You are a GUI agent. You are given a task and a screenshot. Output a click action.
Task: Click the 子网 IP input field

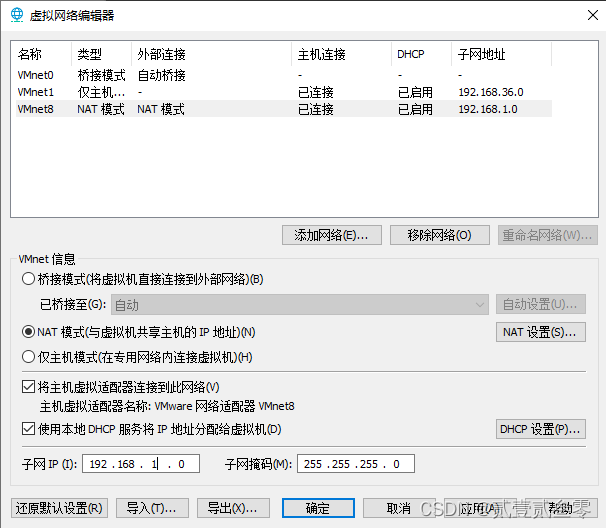(x=141, y=463)
